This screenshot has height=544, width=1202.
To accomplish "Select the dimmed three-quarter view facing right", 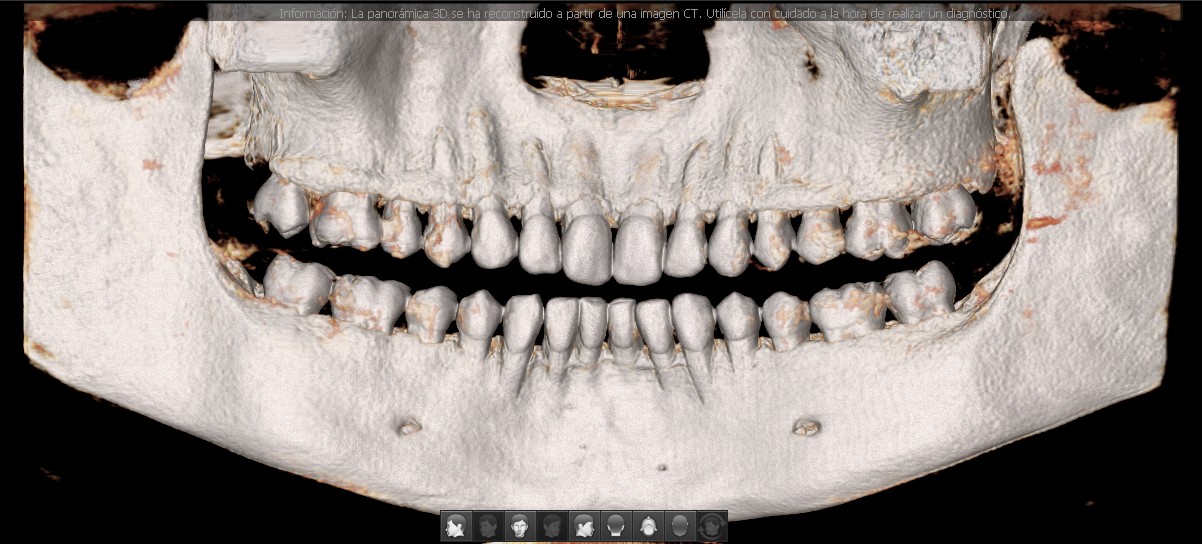I will point(552,526).
